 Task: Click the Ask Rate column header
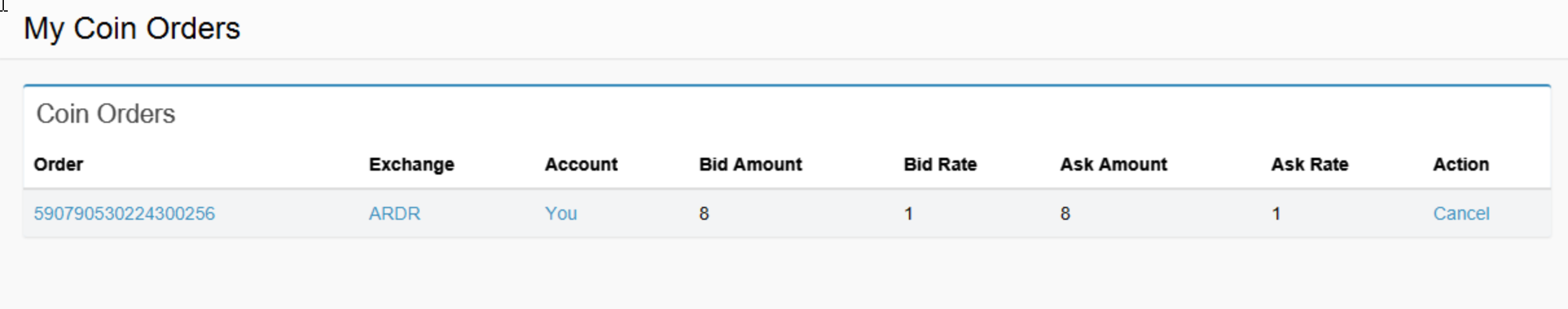tap(1309, 165)
